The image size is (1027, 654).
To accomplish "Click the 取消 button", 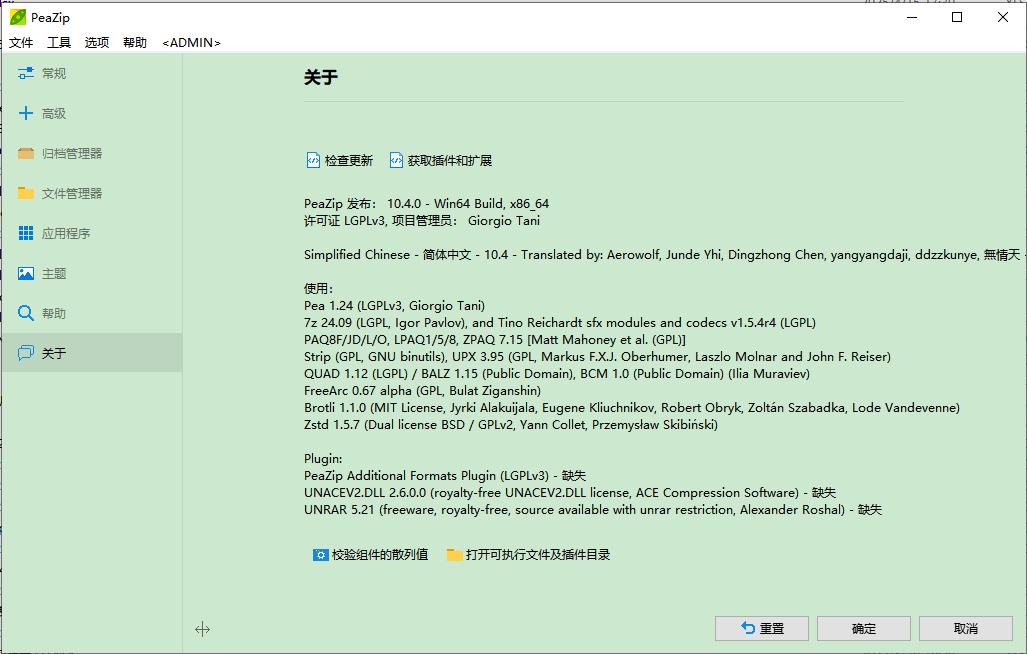I will pos(966,628).
